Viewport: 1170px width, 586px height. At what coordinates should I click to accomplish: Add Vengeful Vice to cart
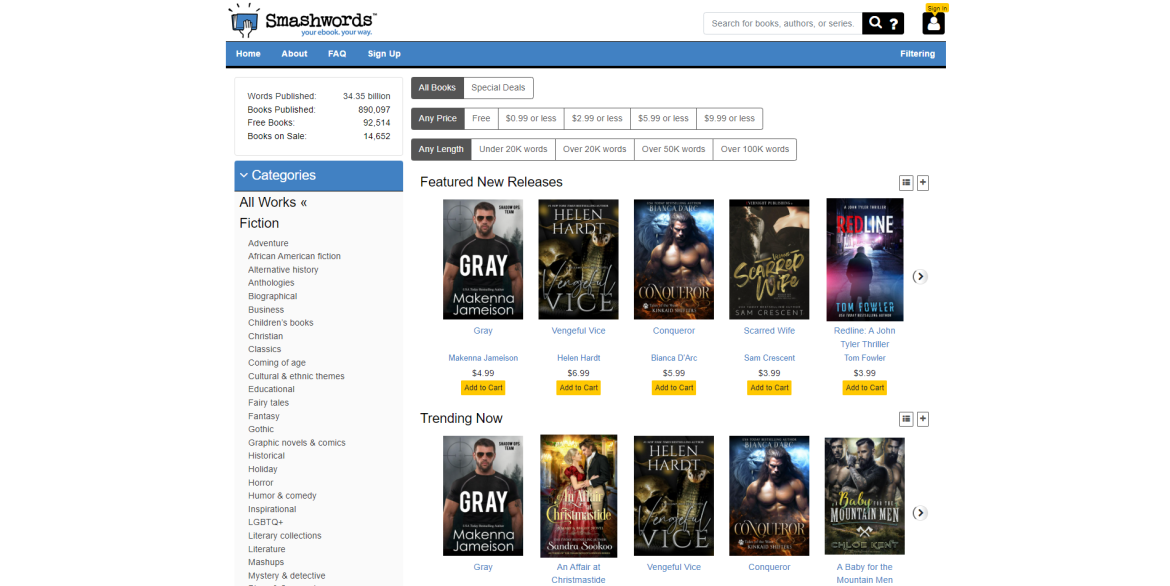point(579,387)
